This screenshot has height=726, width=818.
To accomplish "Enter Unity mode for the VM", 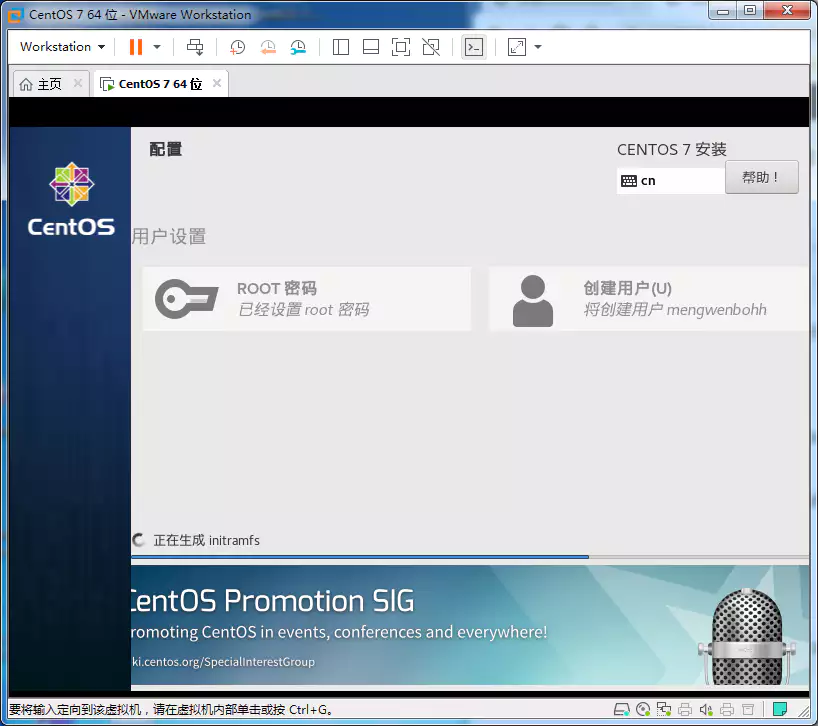I will click(x=430, y=47).
